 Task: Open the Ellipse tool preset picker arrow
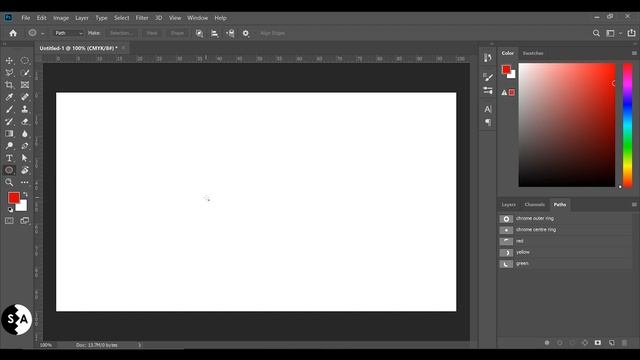click(42, 33)
